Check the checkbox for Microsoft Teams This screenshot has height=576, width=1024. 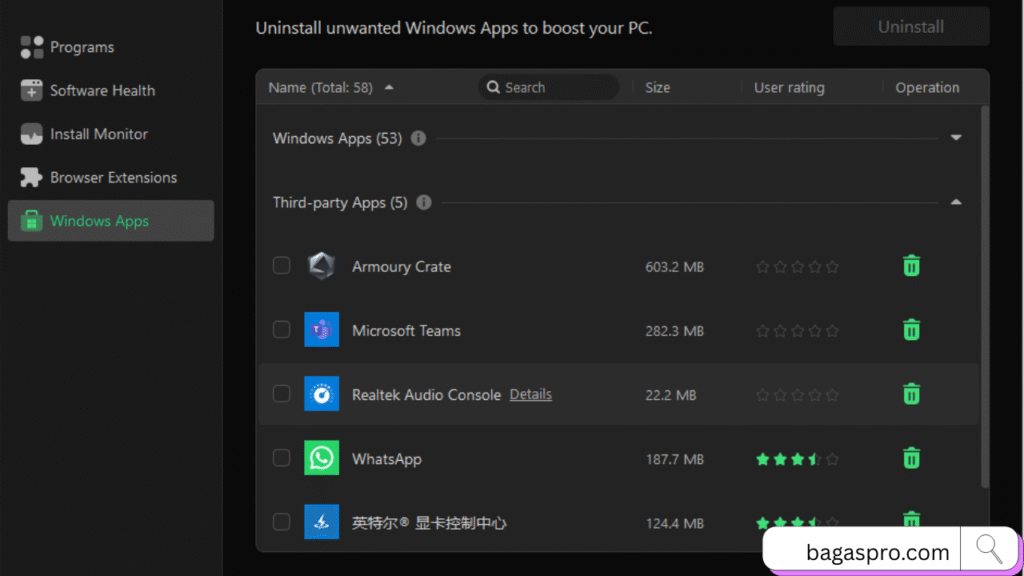281,330
